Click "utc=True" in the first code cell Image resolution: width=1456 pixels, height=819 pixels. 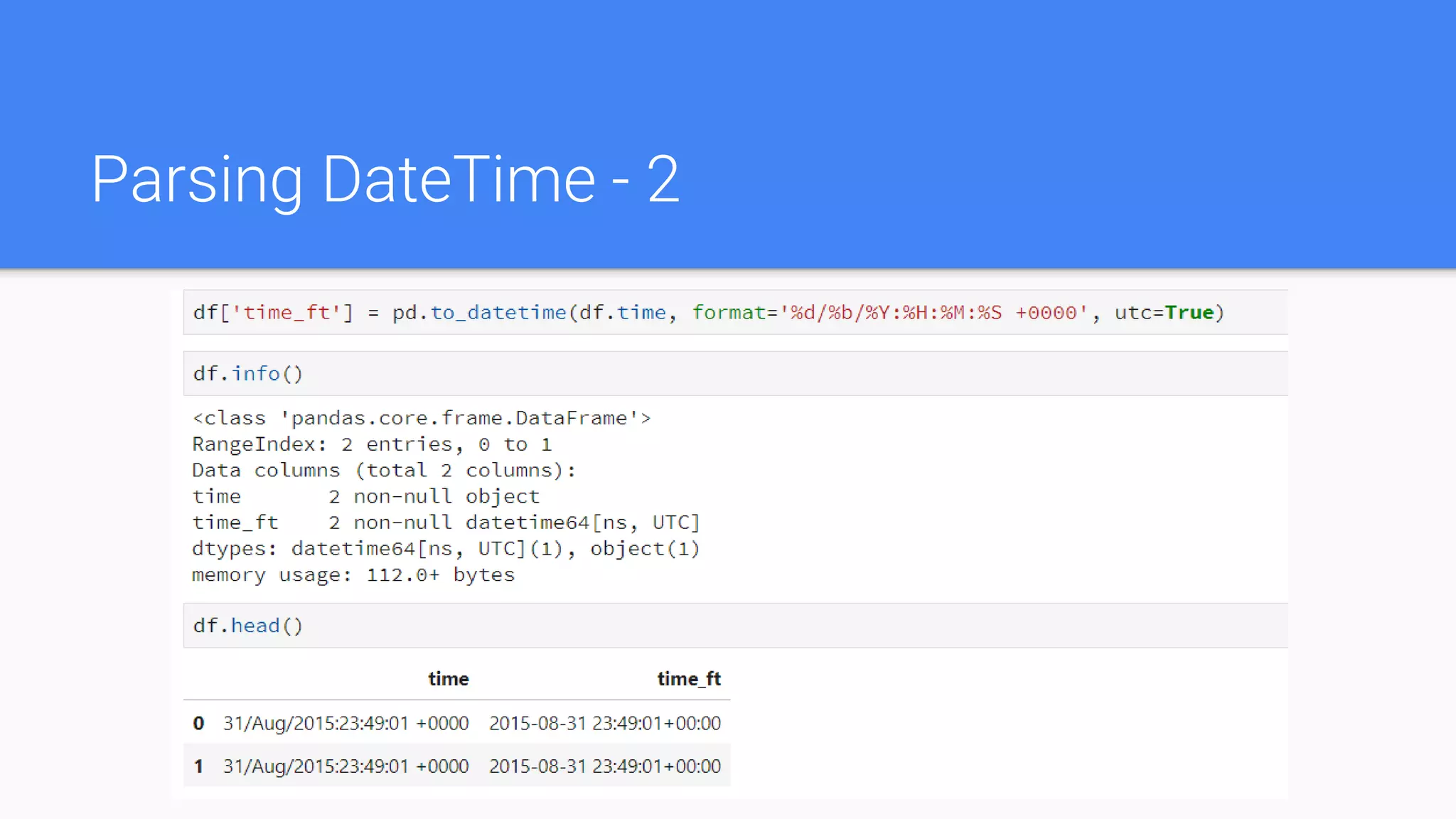pos(1164,312)
